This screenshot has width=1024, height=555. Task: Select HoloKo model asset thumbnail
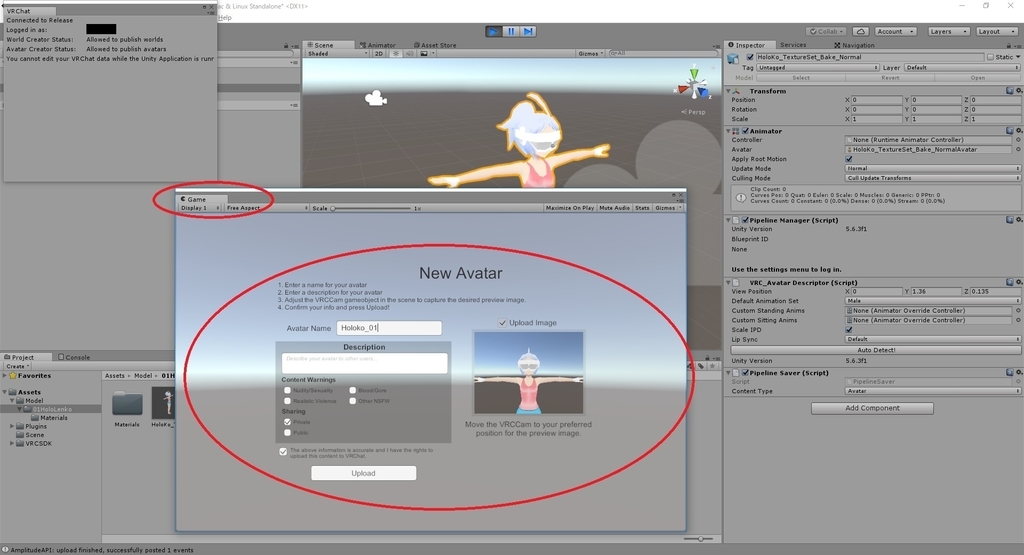163,404
